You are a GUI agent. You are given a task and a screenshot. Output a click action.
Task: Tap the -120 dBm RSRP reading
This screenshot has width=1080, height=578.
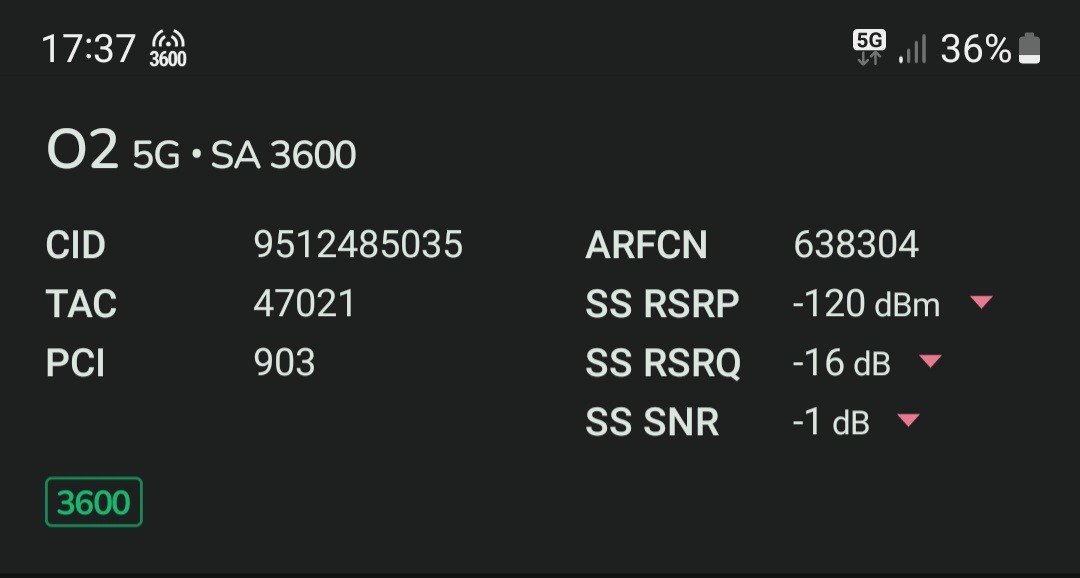click(866, 304)
